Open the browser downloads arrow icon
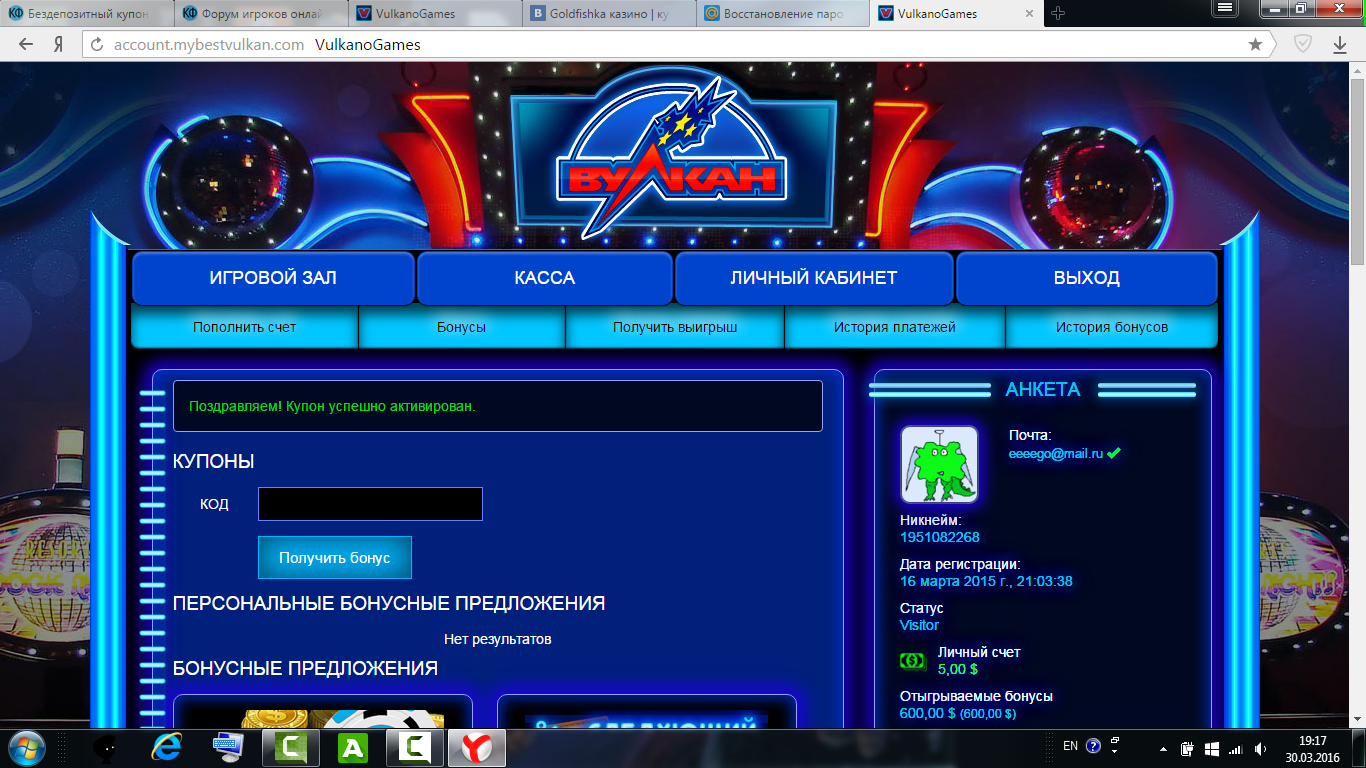Viewport: 1366px width, 768px height. click(x=1341, y=45)
